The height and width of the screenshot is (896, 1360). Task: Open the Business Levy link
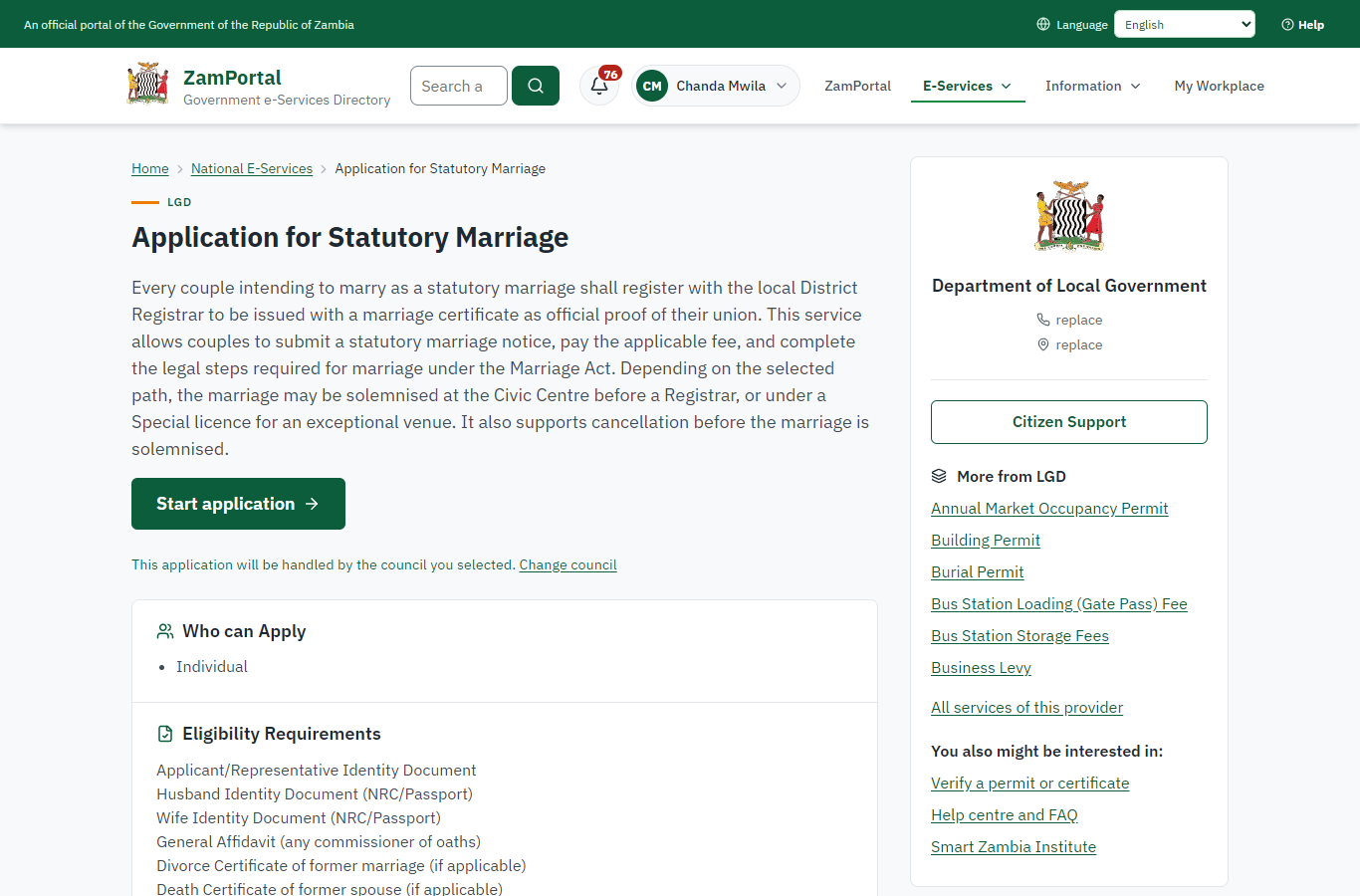[x=981, y=667]
